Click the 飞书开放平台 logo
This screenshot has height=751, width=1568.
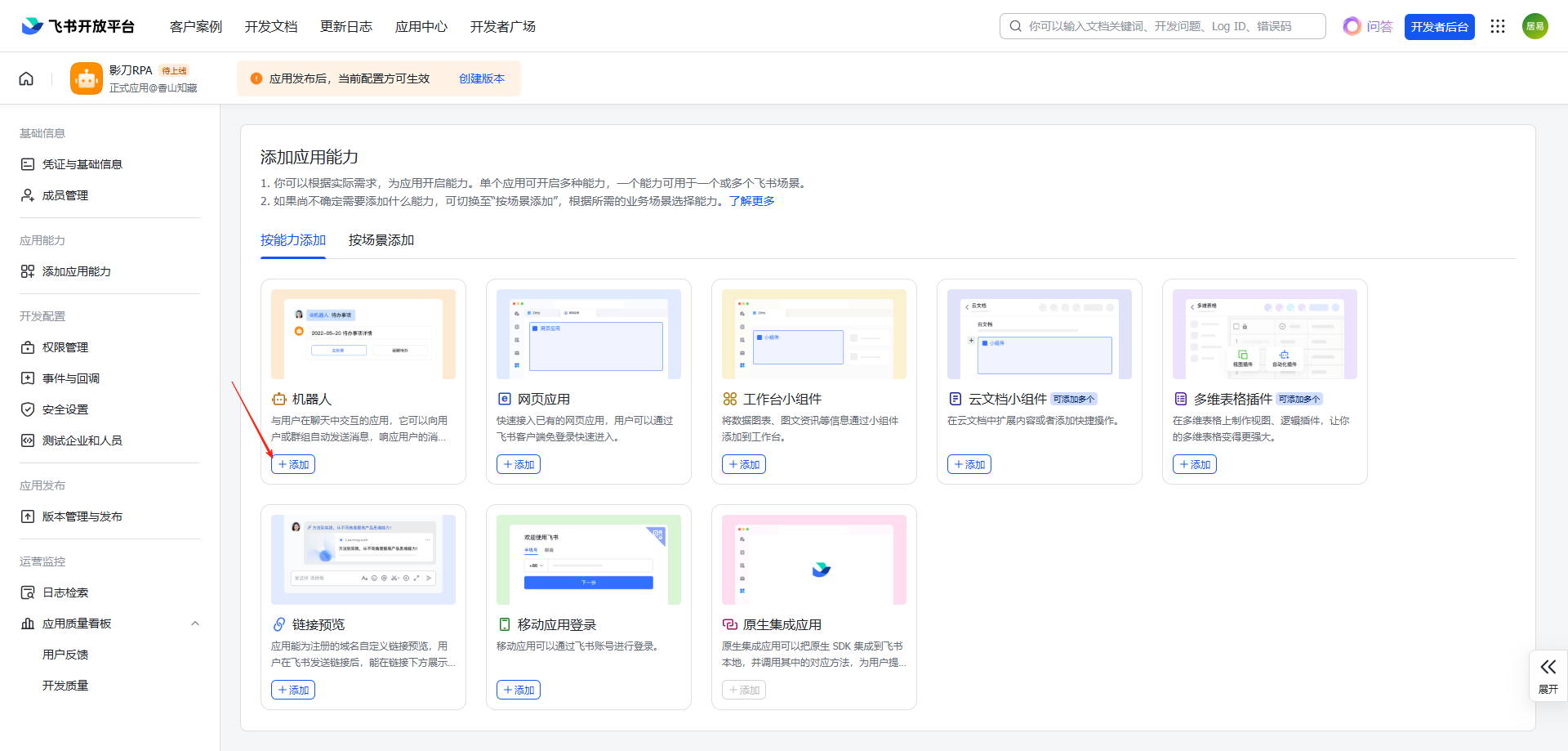pyautogui.click(x=78, y=26)
